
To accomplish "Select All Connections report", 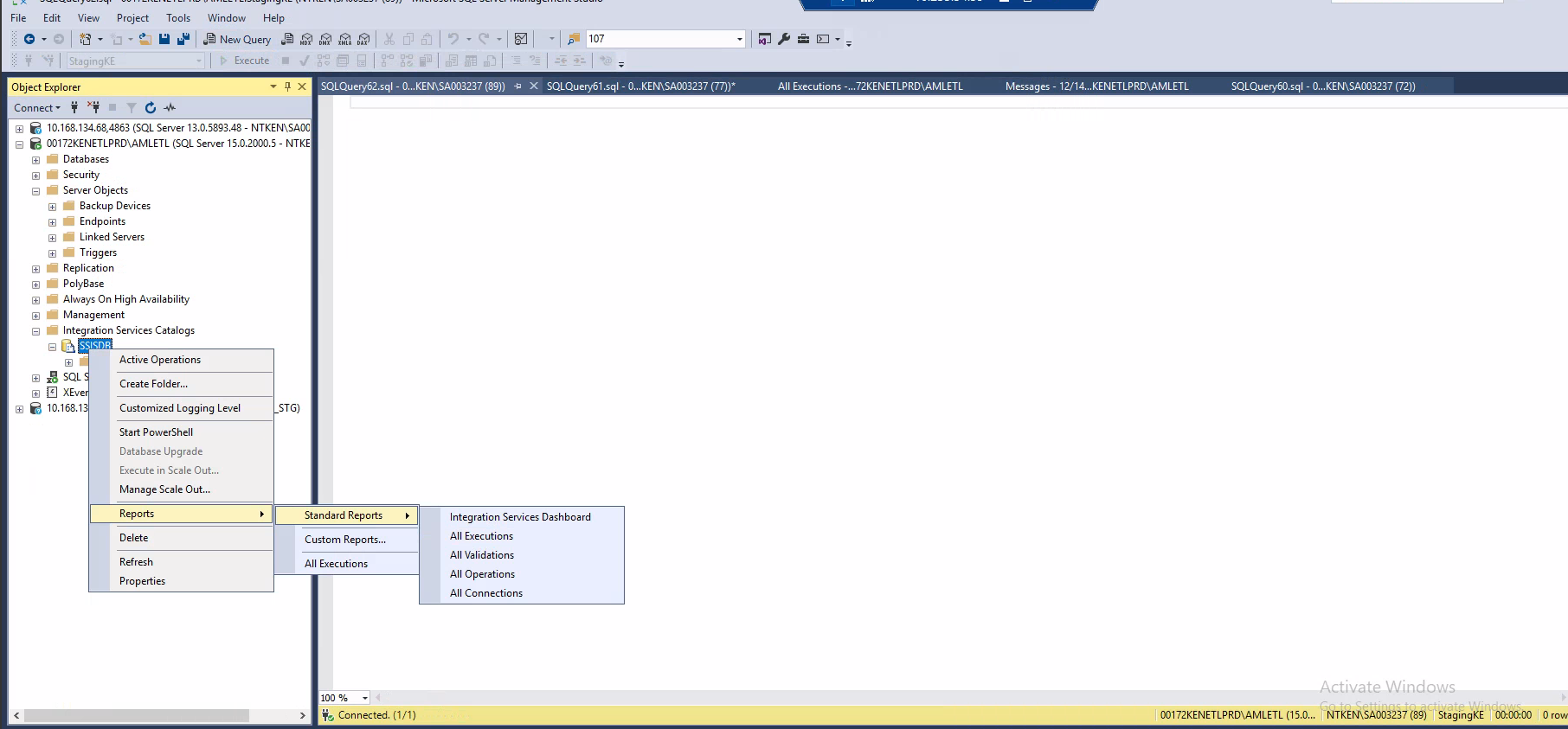I will (x=522, y=593).
